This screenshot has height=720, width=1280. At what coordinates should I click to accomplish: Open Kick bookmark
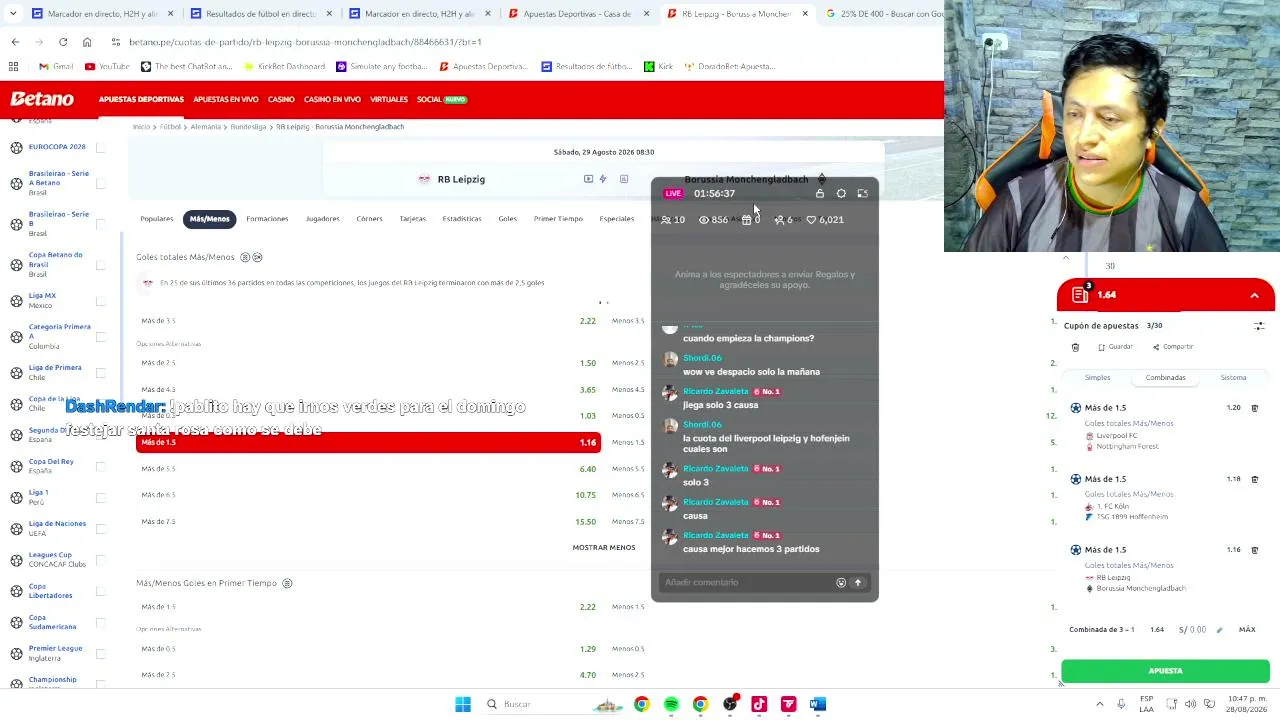pyautogui.click(x=658, y=66)
